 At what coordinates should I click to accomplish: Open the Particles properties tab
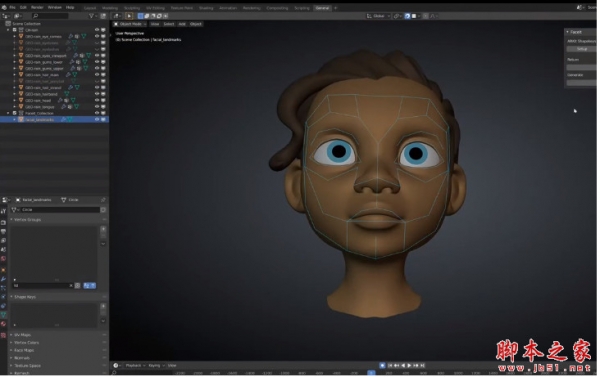pos(3,288)
